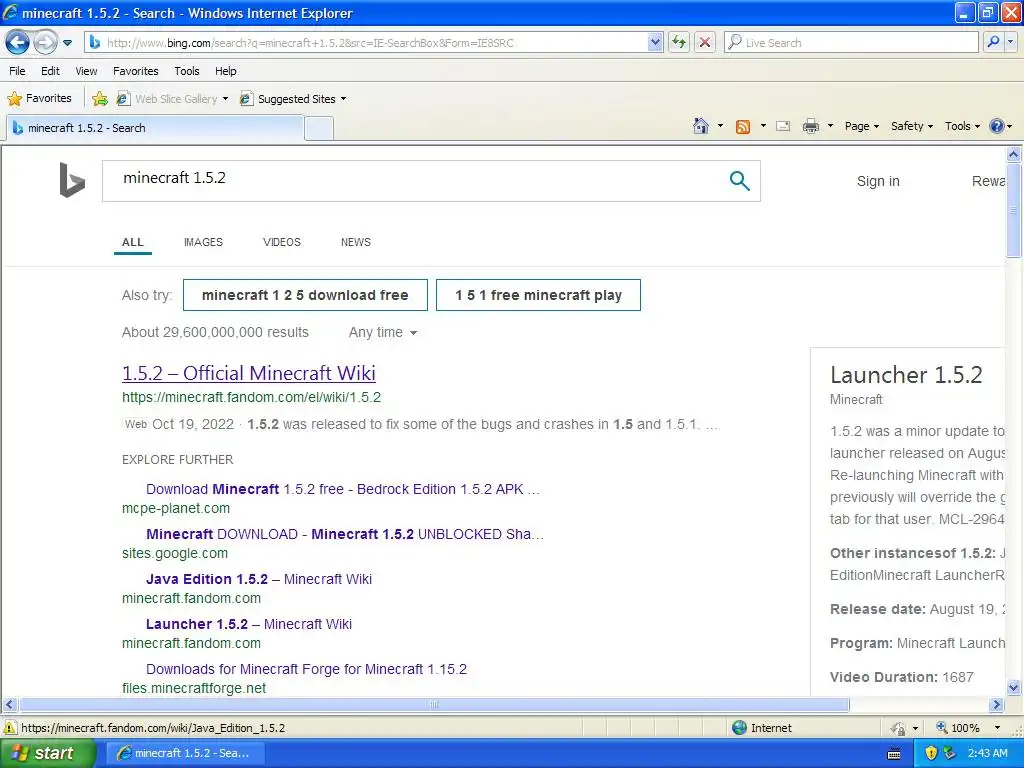Click the Bing search magnifier icon

click(x=739, y=180)
